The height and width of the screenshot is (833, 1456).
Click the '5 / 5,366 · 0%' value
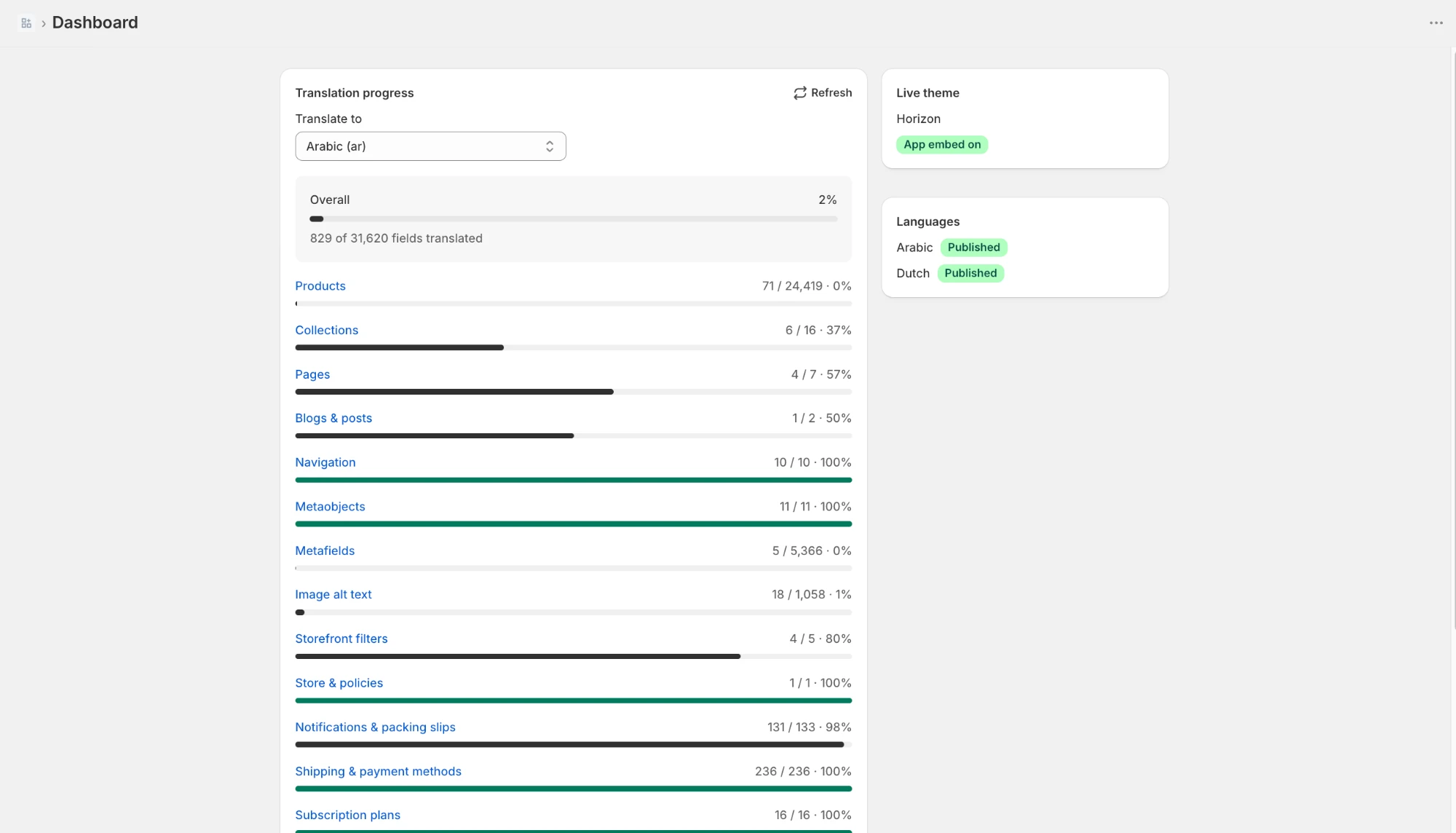point(812,550)
